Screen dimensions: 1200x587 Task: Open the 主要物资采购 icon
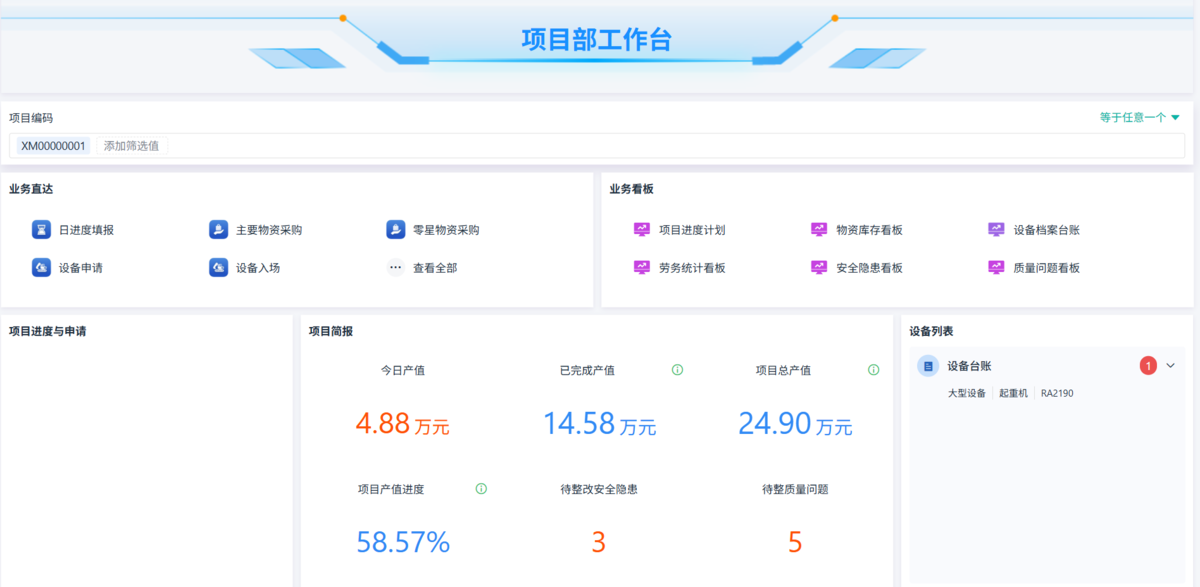pyautogui.click(x=218, y=230)
